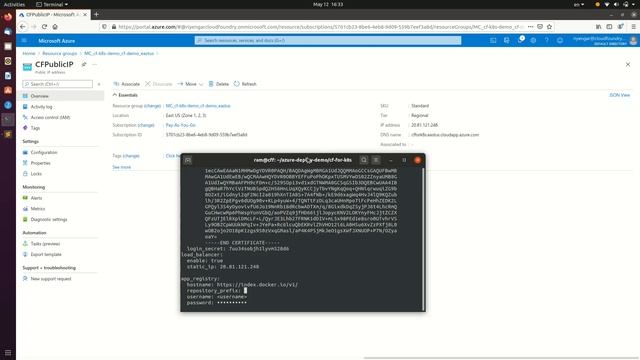Image resolution: width=640 pixels, height=360 pixels.
Task: Click Resource groups breadcrumb
Action: (60, 53)
